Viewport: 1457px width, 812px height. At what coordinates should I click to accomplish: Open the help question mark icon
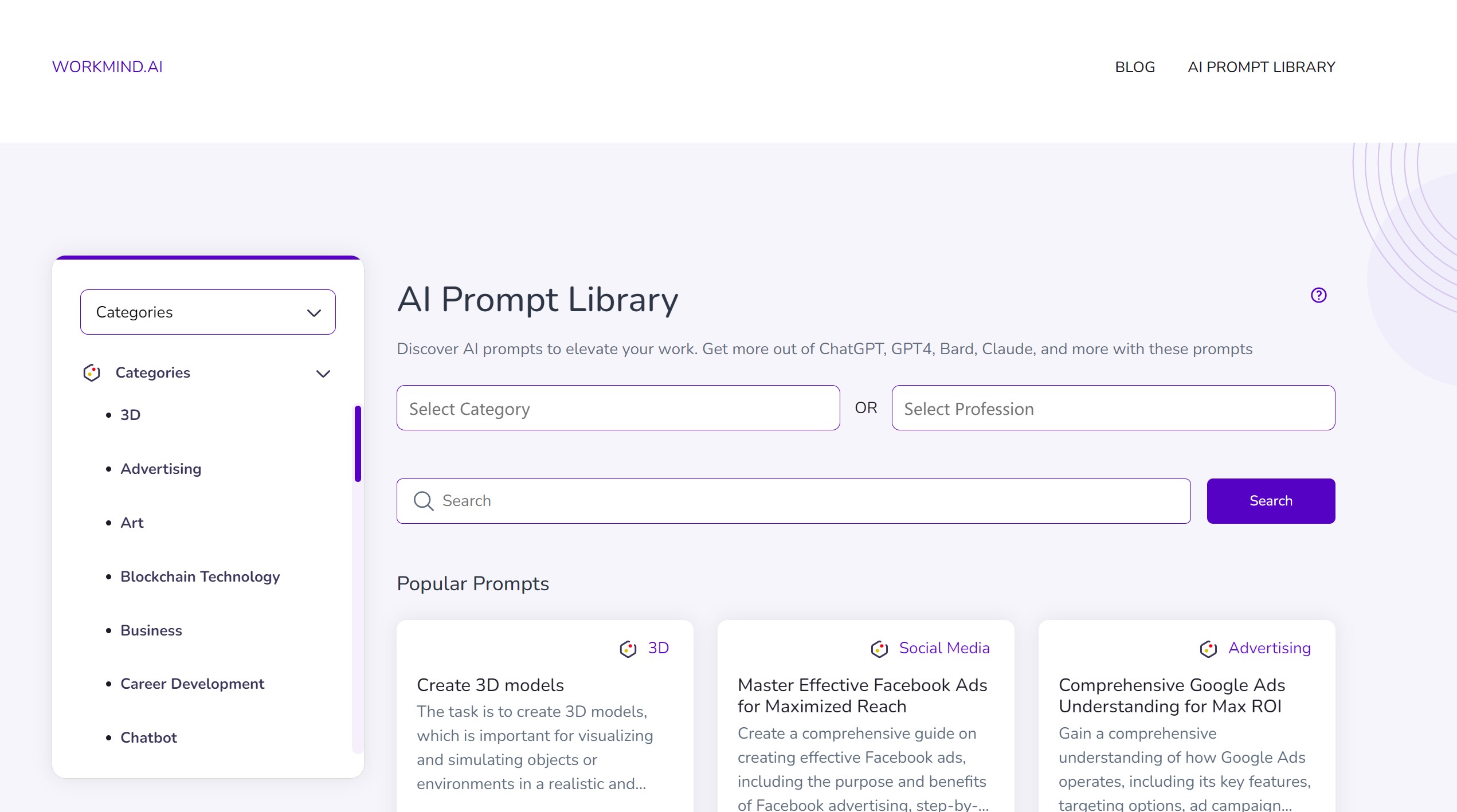coord(1318,295)
